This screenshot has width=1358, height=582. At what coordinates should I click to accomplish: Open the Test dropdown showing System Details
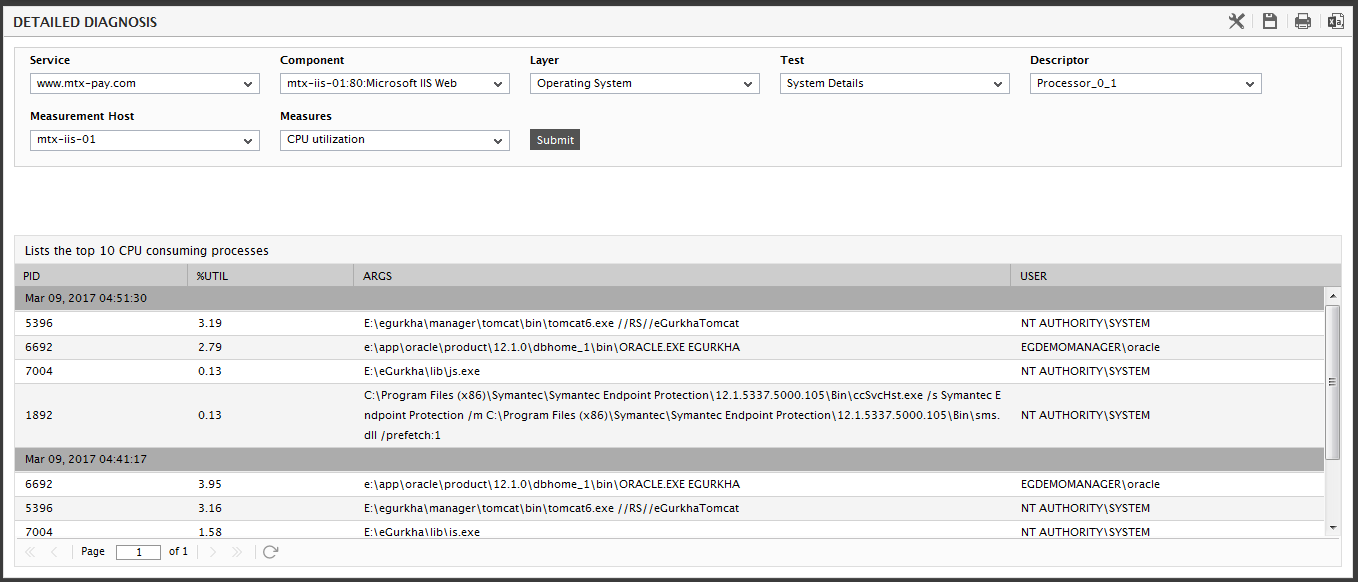pyautogui.click(x=895, y=84)
